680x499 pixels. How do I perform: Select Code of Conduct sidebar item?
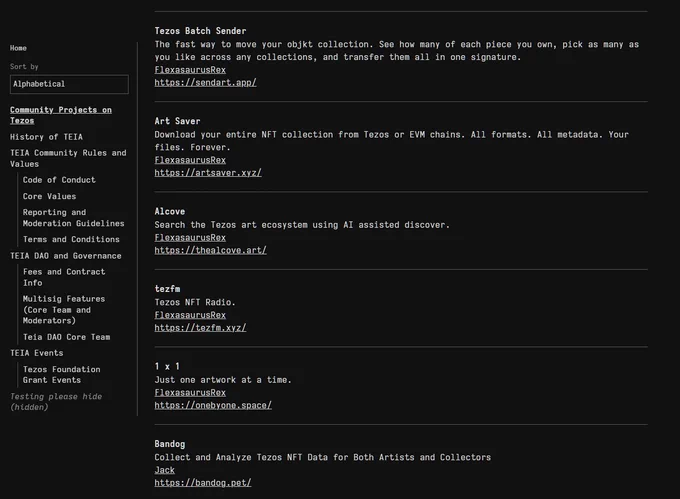pos(59,180)
